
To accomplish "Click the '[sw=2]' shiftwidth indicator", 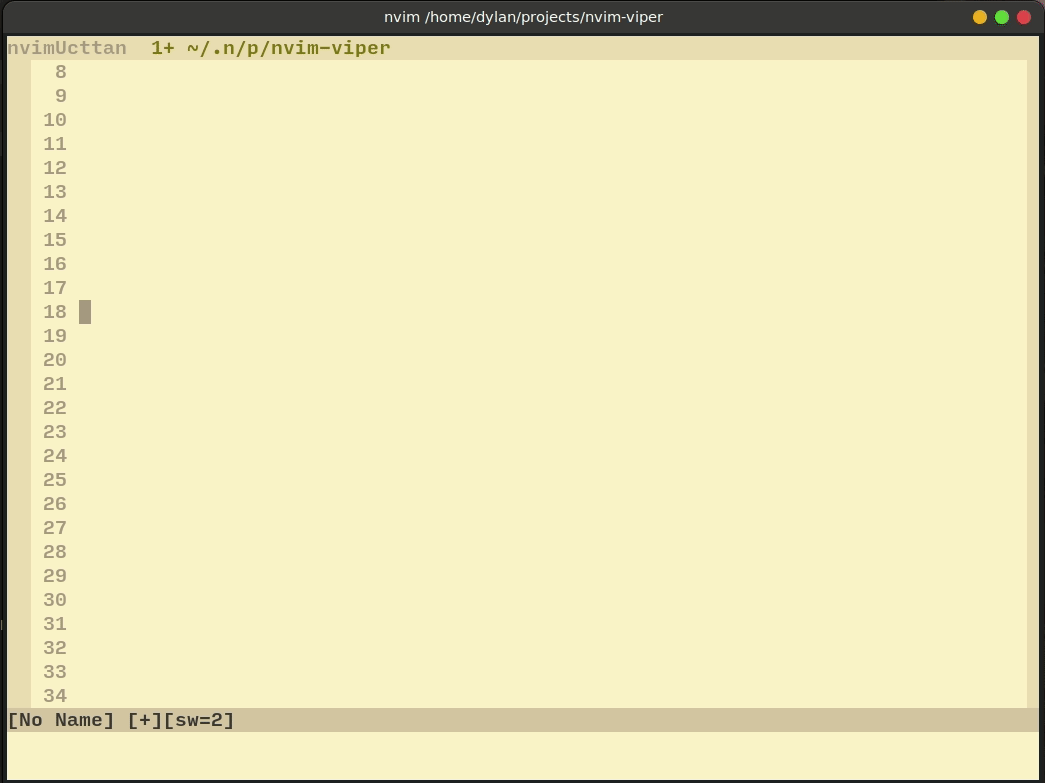I will 199,720.
